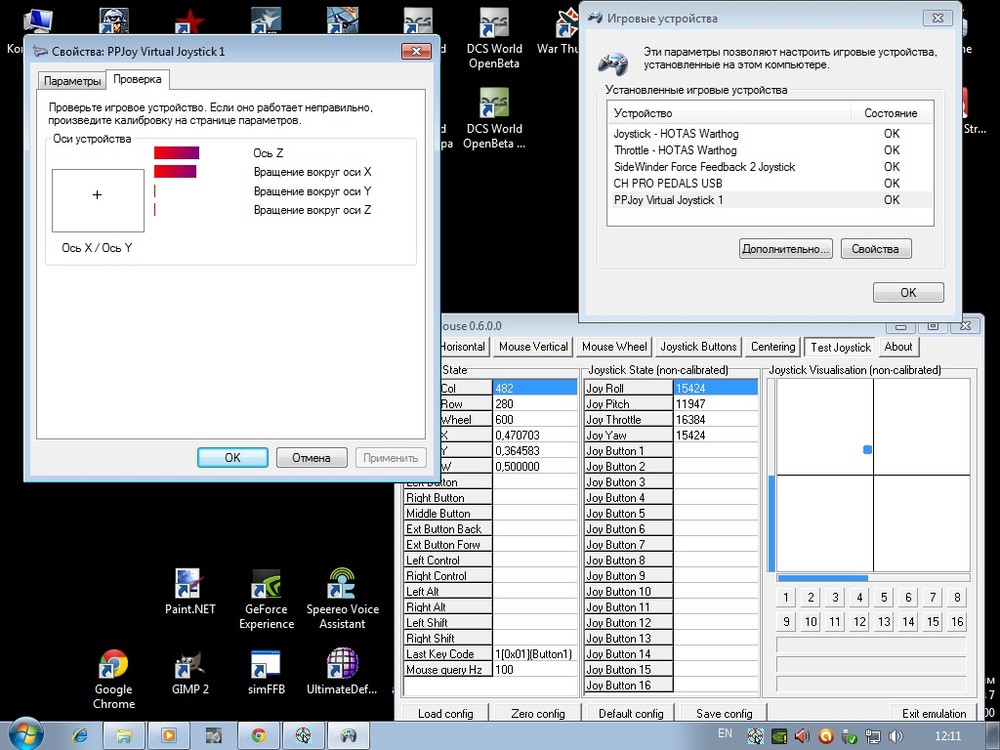Show the clock at 12:11
Screen dimensions: 1000x750
(946, 735)
